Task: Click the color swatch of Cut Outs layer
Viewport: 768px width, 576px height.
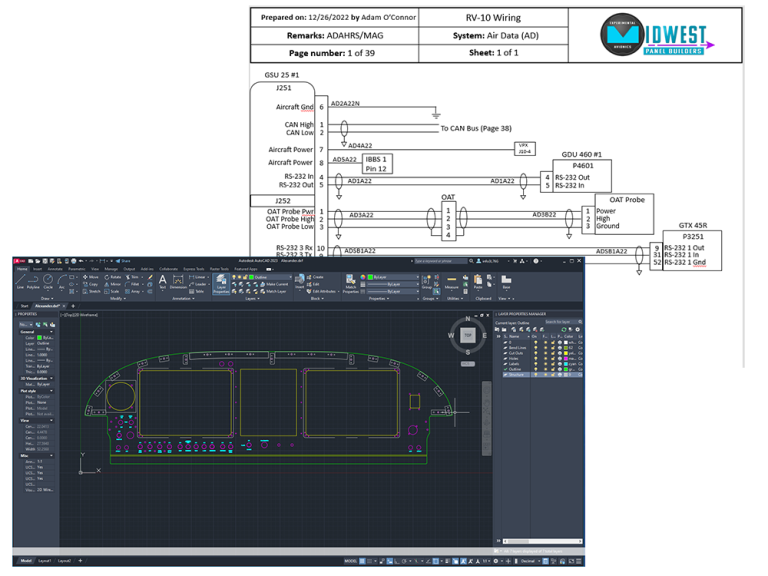Action: (x=567, y=353)
